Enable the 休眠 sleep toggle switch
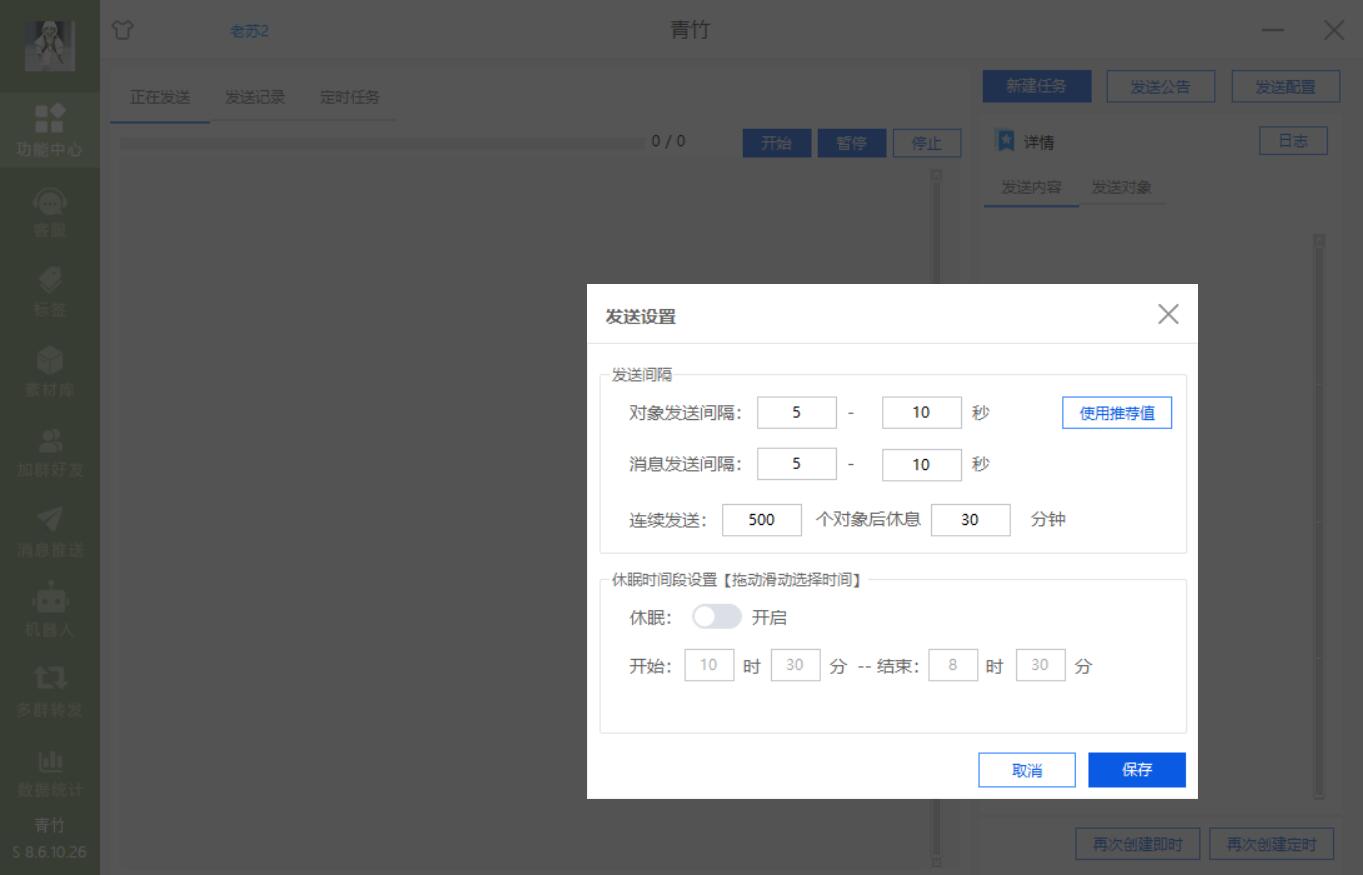This screenshot has width=1363, height=875. [717, 618]
